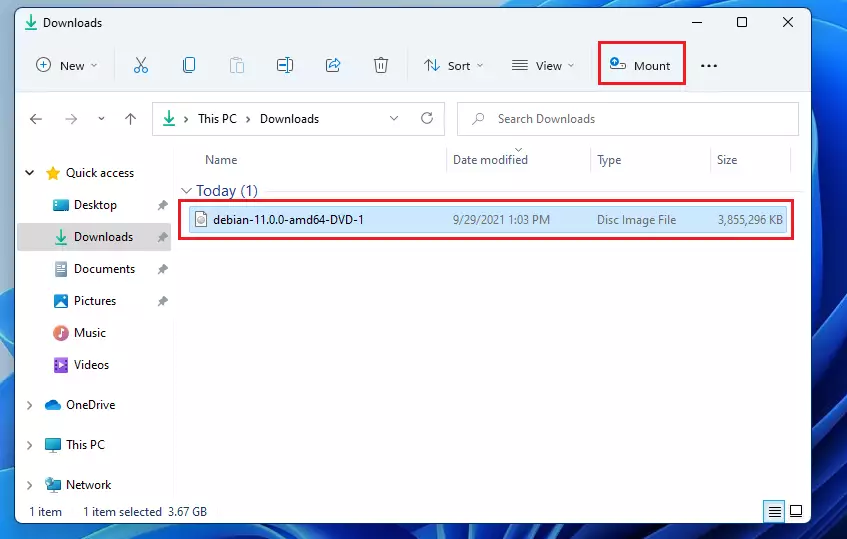Click the Copy icon in toolbar
The image size is (847, 539).
tap(189, 65)
